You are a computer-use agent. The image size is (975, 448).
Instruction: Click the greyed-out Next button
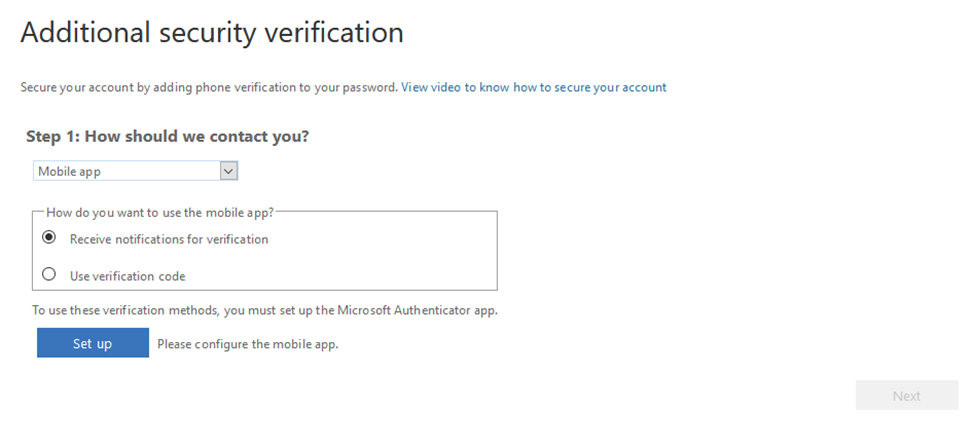pos(907,396)
